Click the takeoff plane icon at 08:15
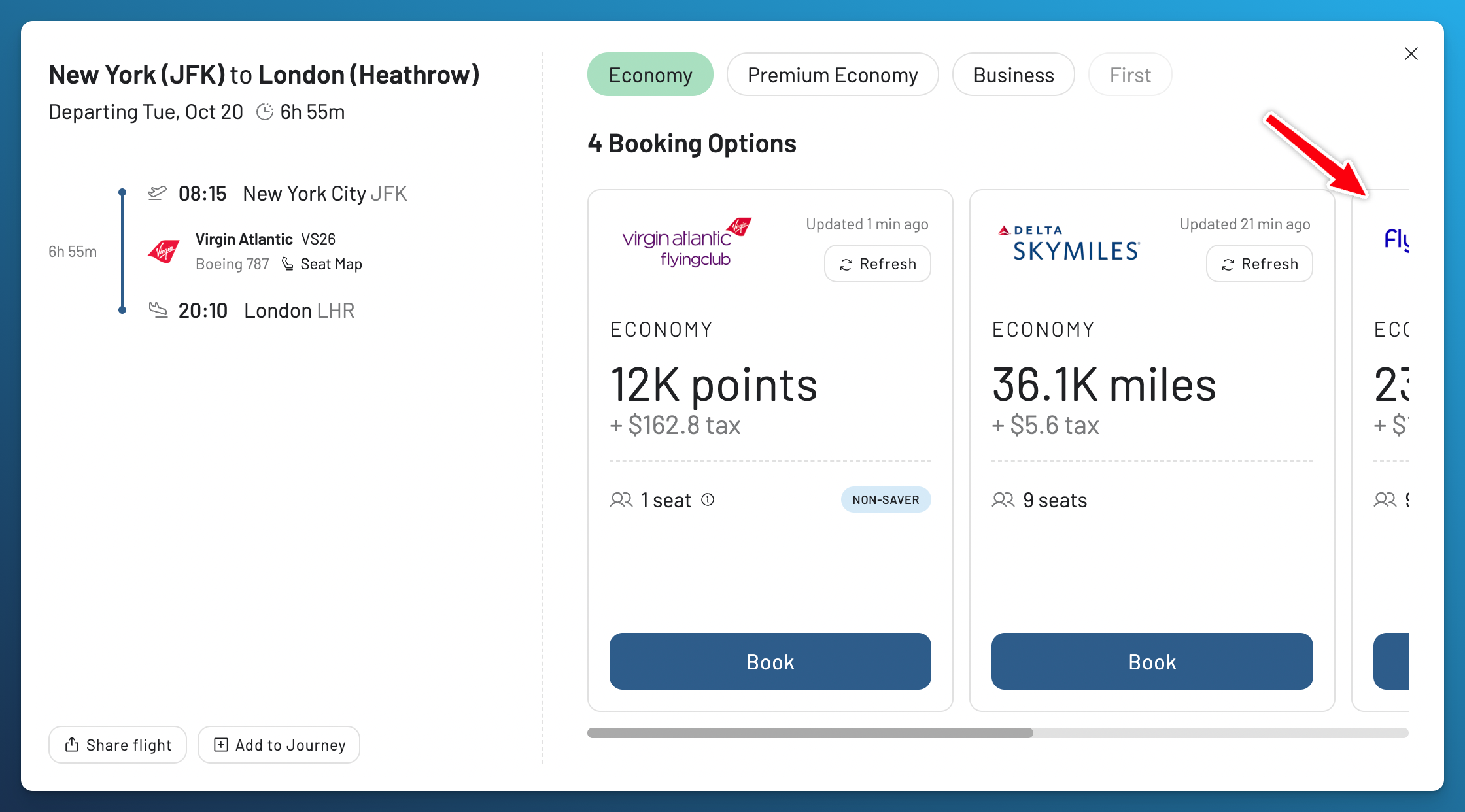Viewport: 1465px width, 812px height. tap(157, 193)
